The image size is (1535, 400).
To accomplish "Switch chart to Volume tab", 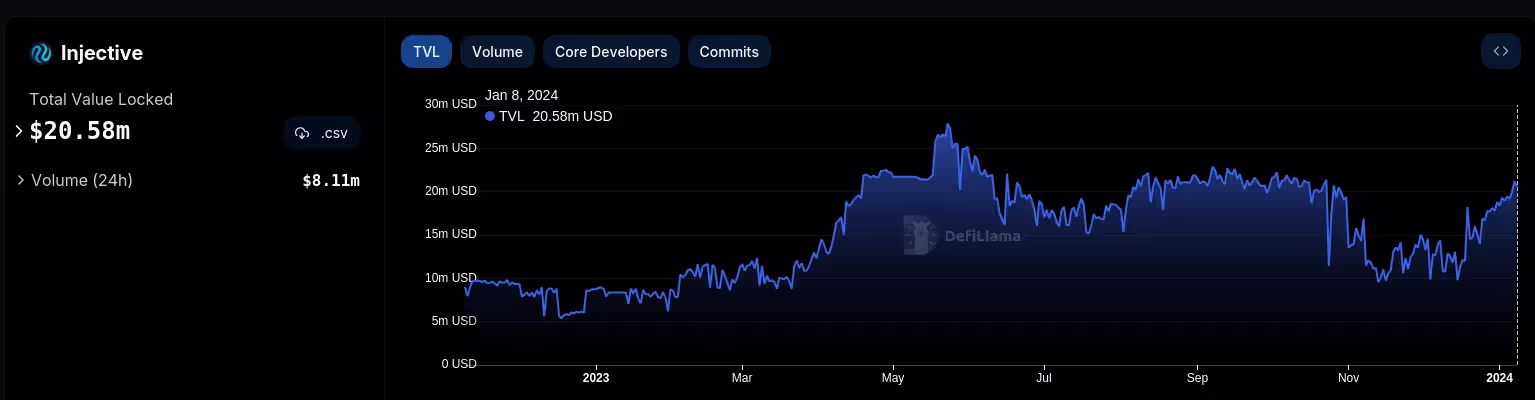I will click(x=497, y=52).
